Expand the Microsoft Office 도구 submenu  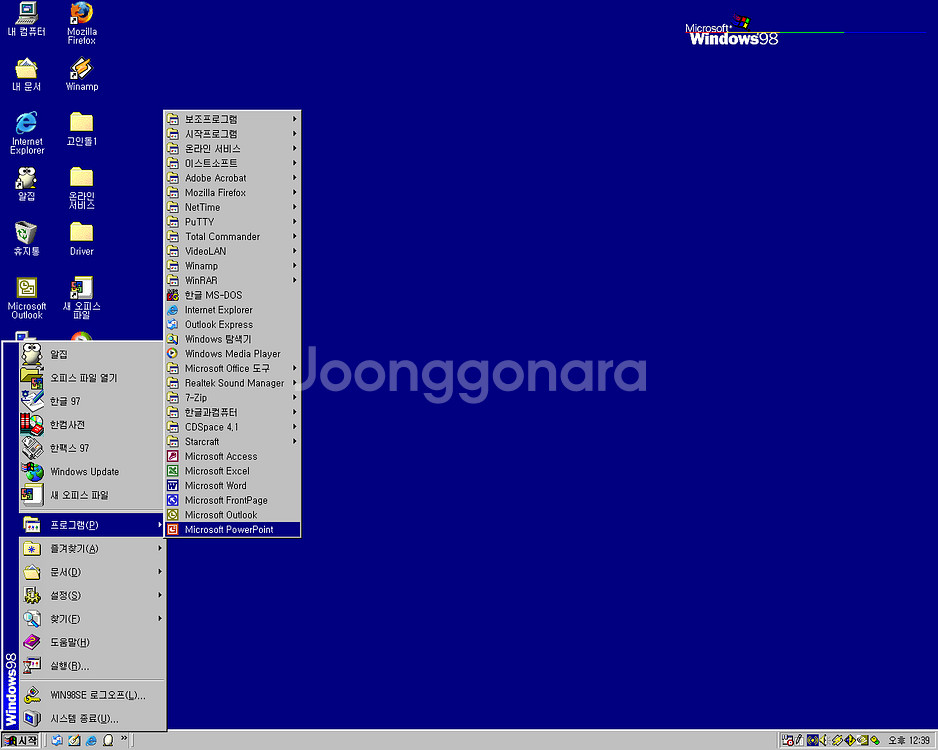(x=233, y=368)
